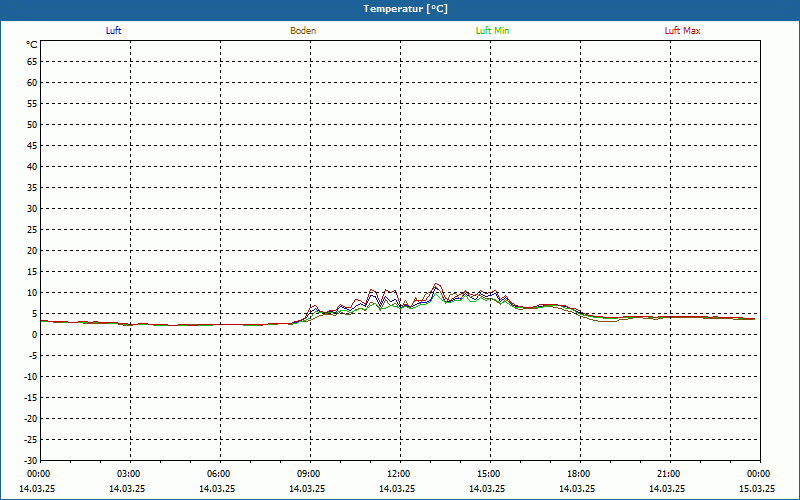Click the 30 y-axis value
800x500 pixels.
pos(32,209)
